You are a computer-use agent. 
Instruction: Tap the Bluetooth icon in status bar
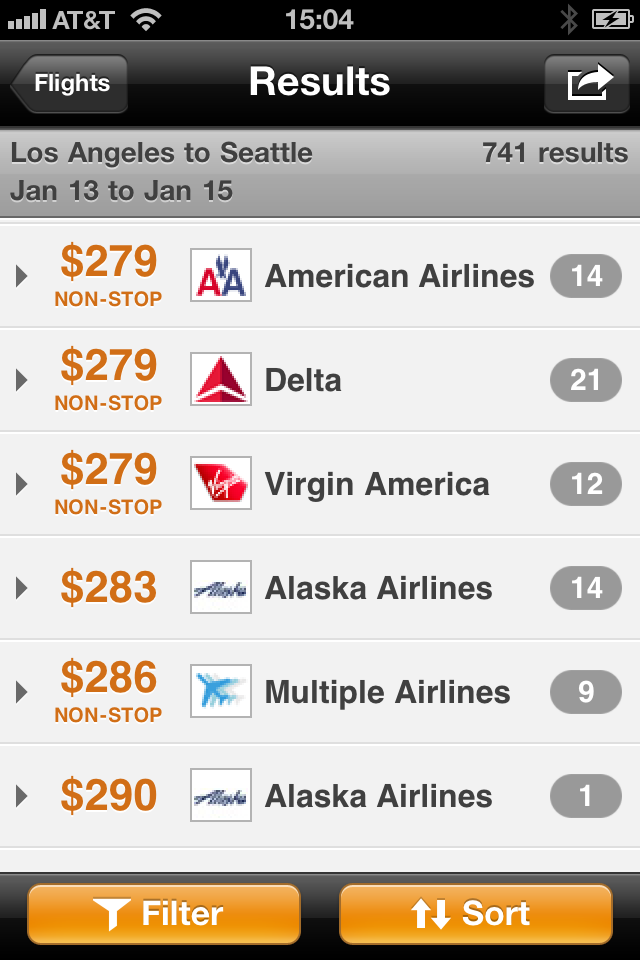pyautogui.click(x=568, y=18)
